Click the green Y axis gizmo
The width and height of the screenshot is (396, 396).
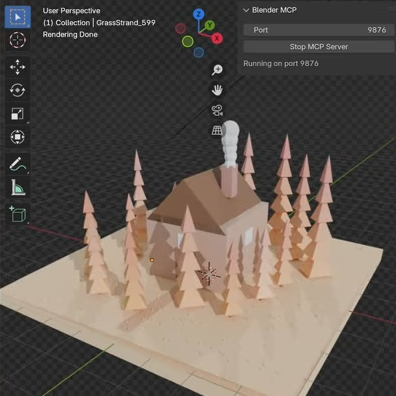(210, 25)
